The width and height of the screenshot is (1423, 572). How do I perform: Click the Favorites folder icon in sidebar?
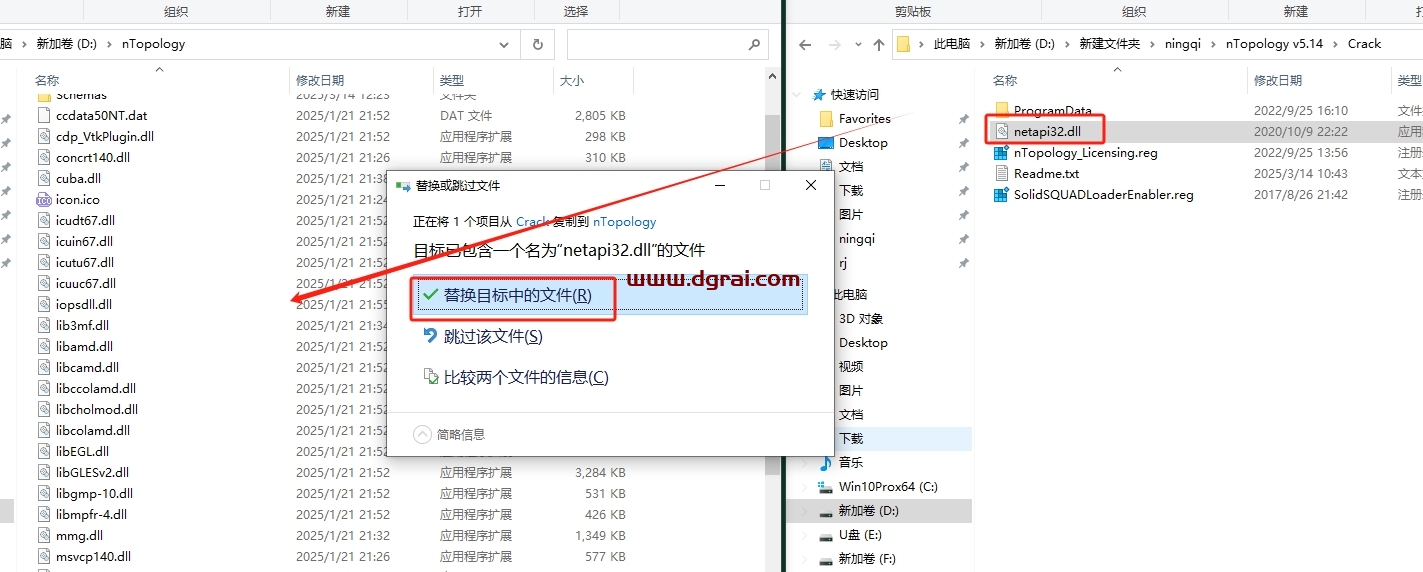pyautogui.click(x=826, y=118)
